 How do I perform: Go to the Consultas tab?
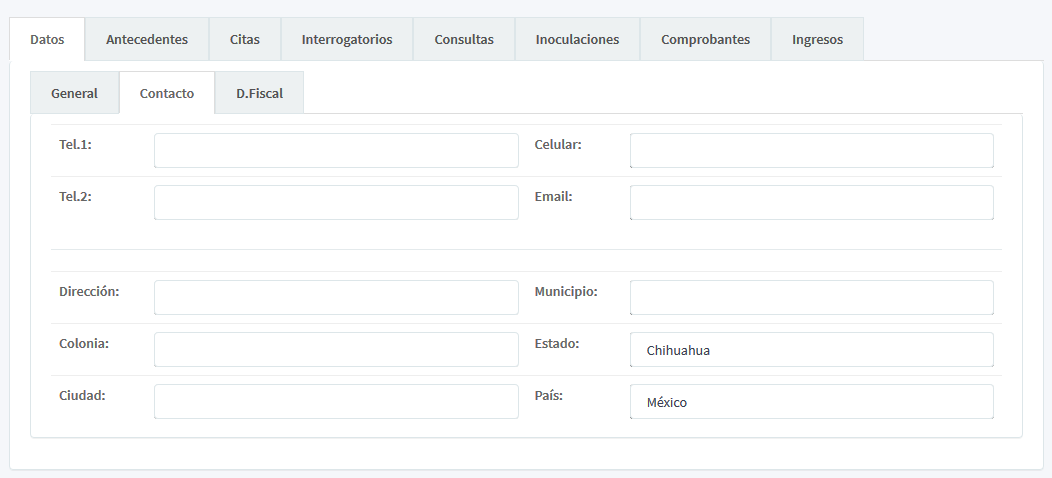464,40
